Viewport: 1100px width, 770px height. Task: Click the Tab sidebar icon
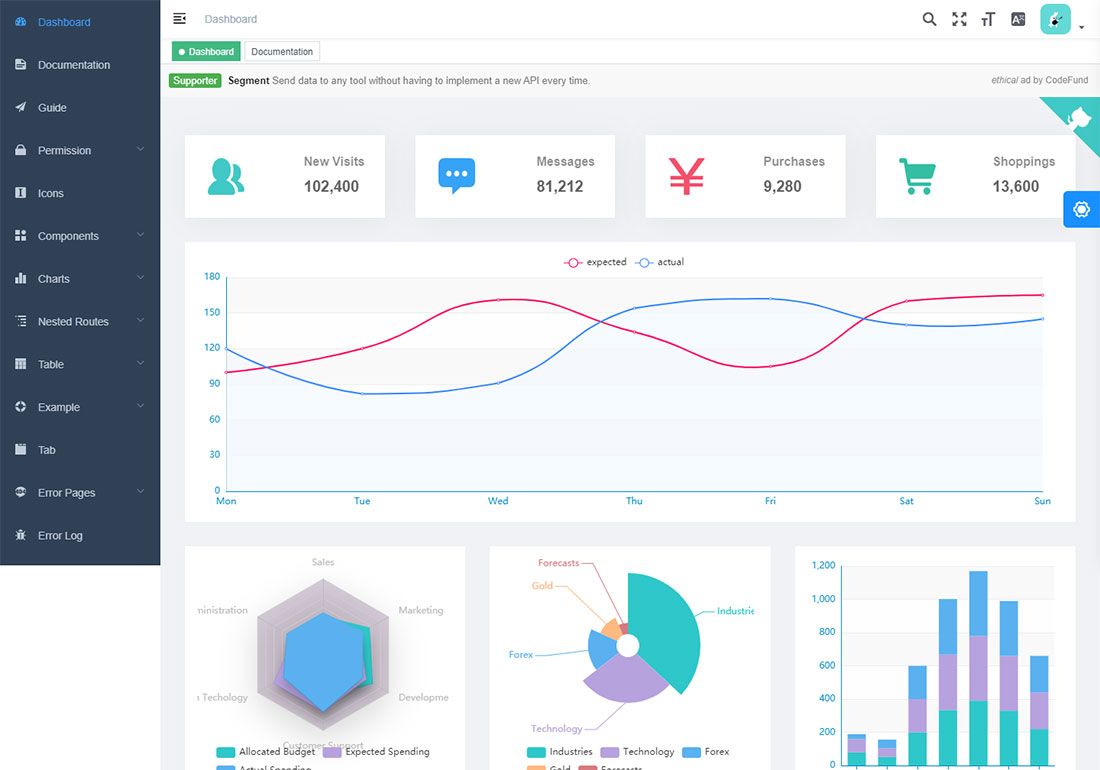(x=20, y=450)
